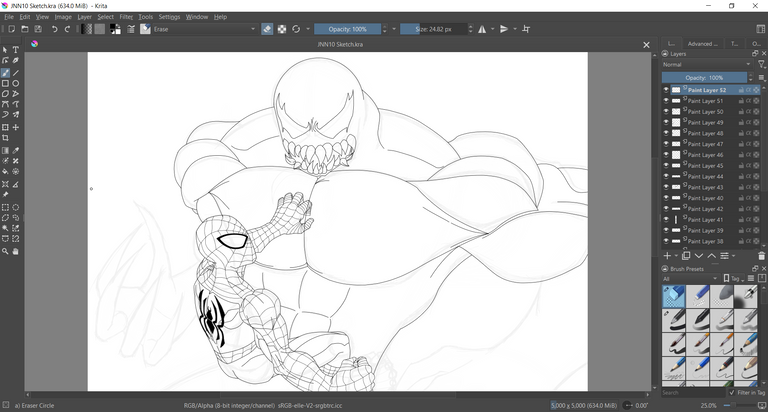
Task: Select the Move tool
Action: [16, 127]
